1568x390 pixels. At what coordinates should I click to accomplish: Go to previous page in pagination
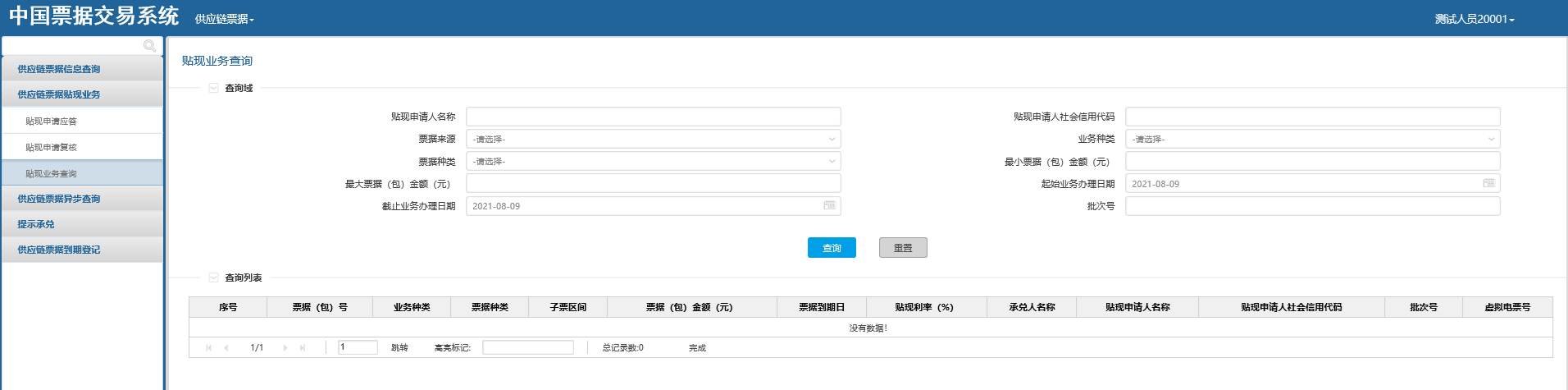coord(226,348)
